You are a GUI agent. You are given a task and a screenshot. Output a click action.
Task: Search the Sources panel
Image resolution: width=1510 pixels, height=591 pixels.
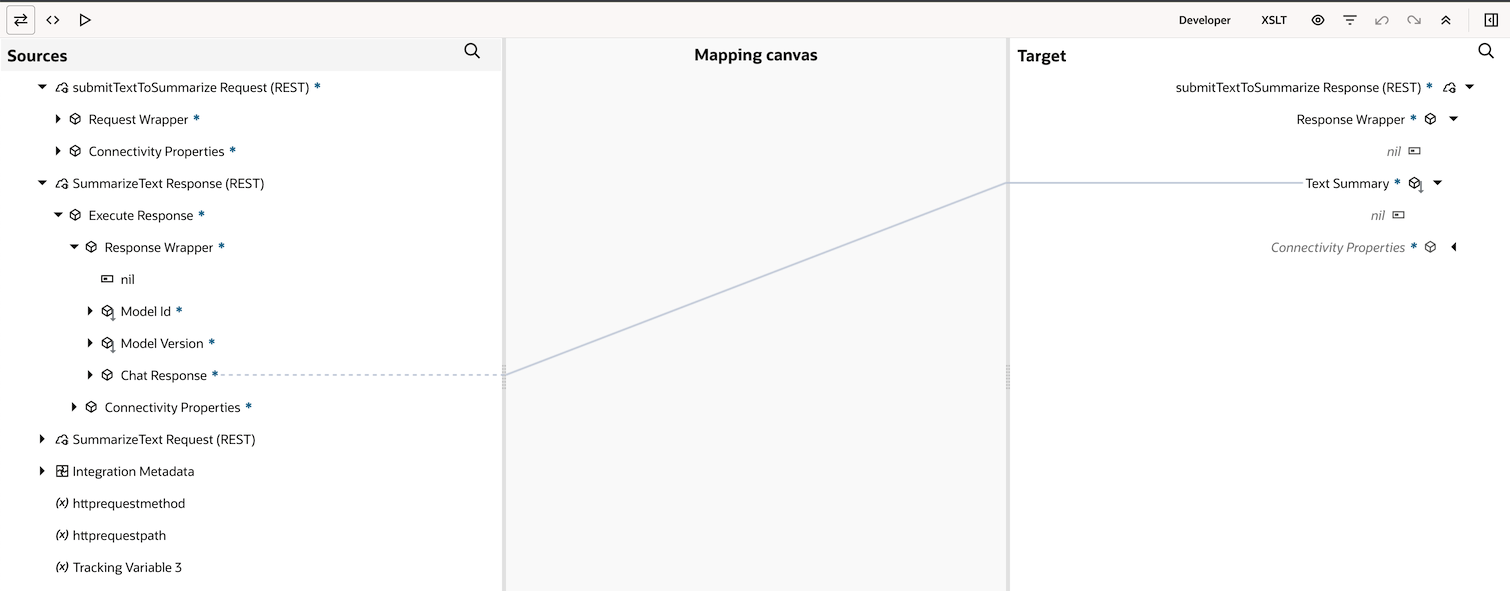(472, 51)
